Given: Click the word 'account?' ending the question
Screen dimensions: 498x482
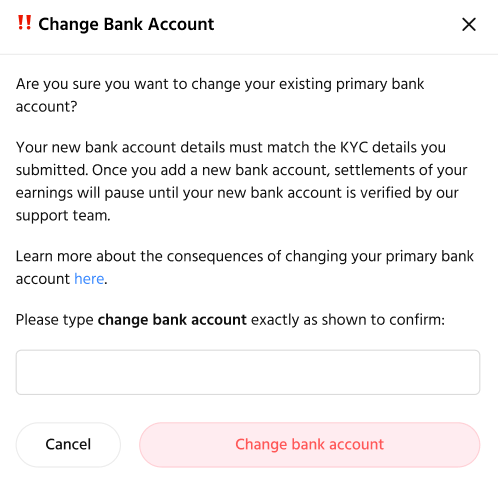Looking at the screenshot, I should (47, 107).
